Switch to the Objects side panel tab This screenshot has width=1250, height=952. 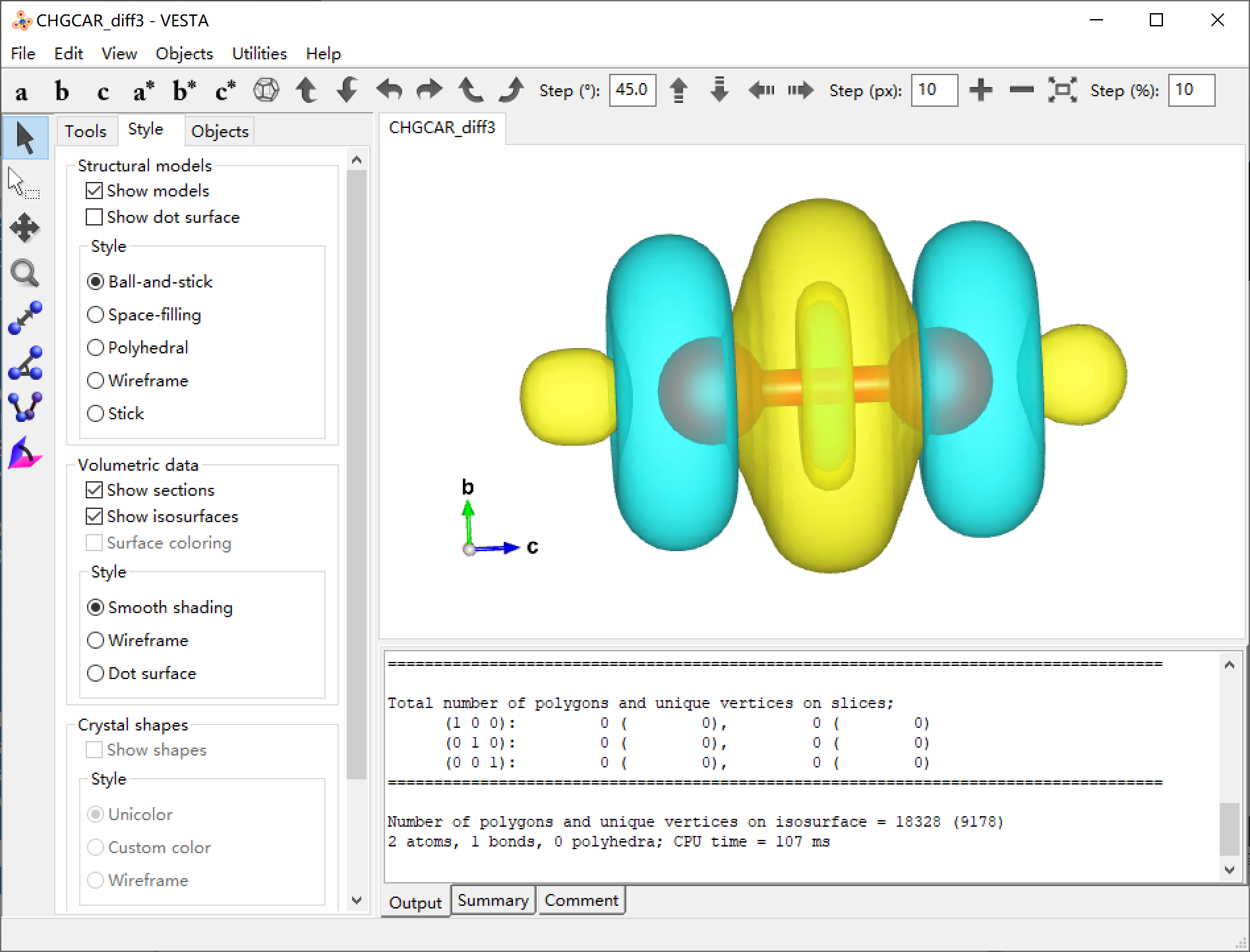click(x=220, y=131)
